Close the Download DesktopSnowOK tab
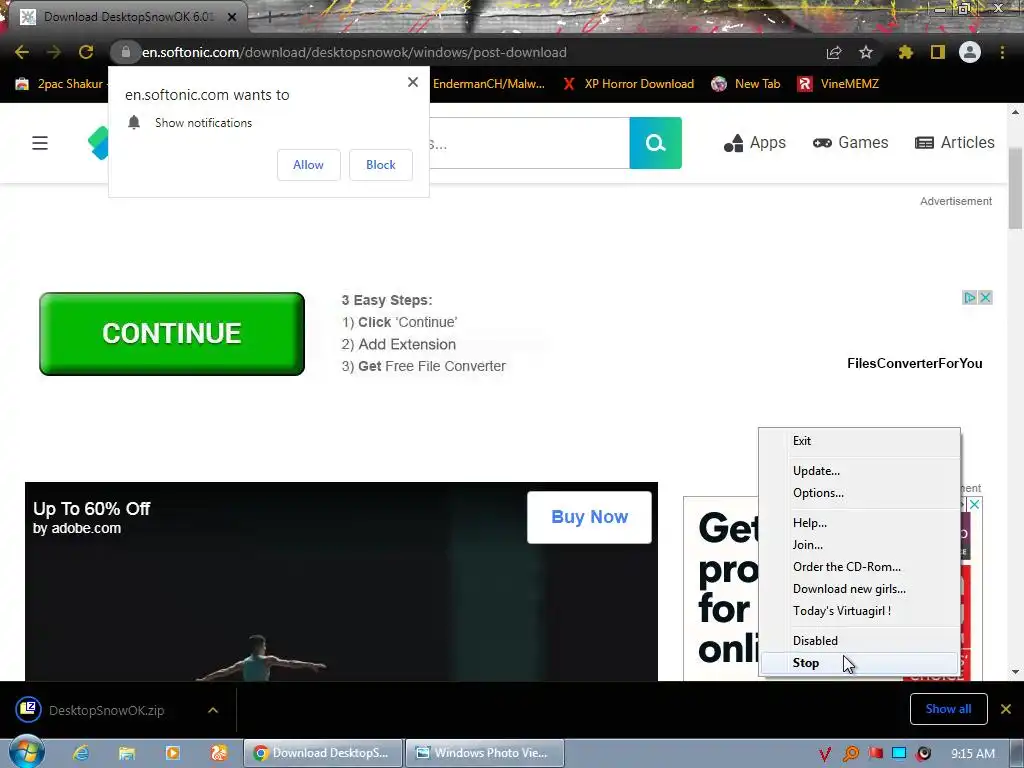The height and width of the screenshot is (768, 1024). (232, 17)
